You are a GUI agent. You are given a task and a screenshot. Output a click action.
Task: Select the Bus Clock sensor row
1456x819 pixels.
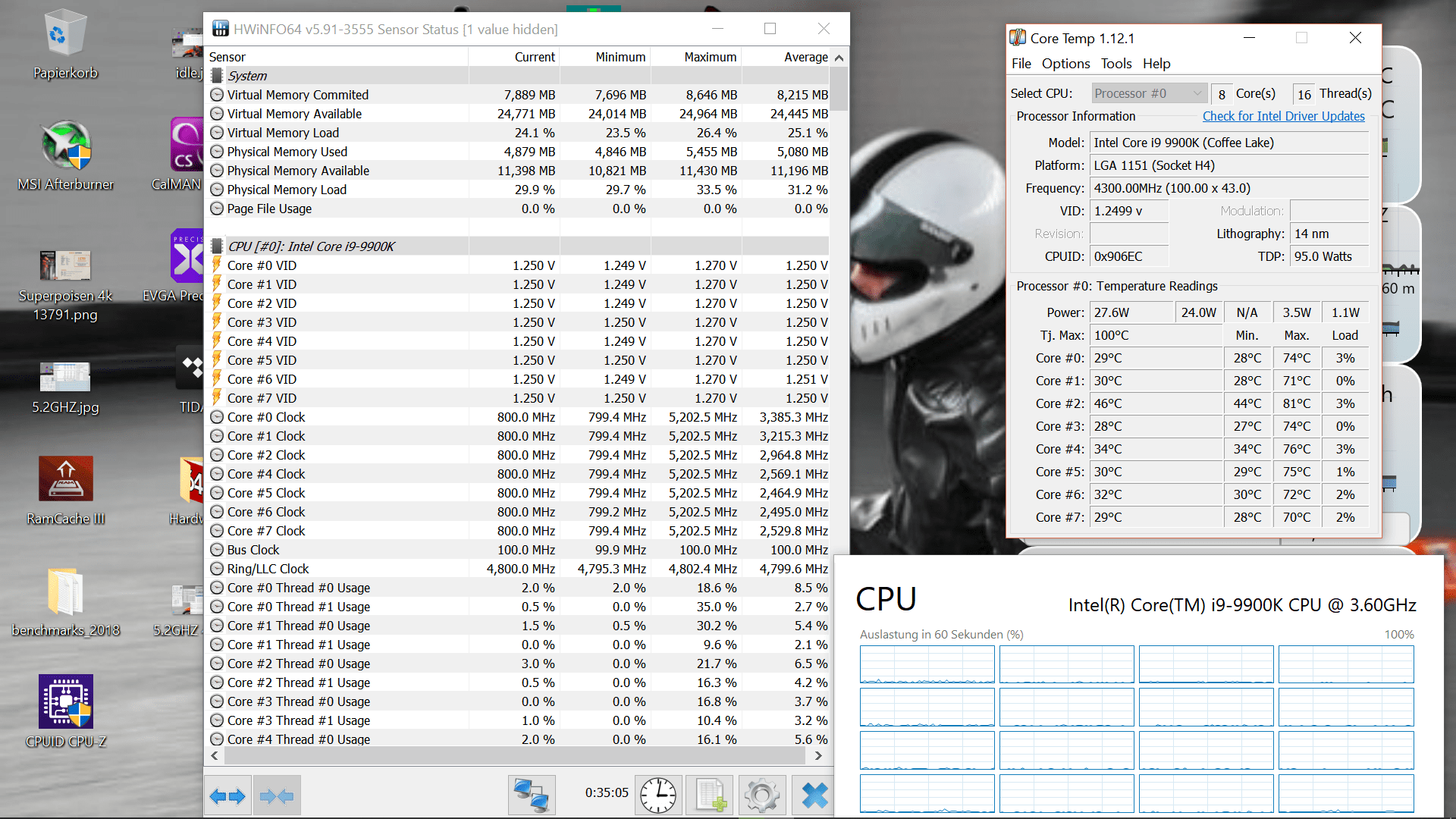pyautogui.click(x=519, y=550)
